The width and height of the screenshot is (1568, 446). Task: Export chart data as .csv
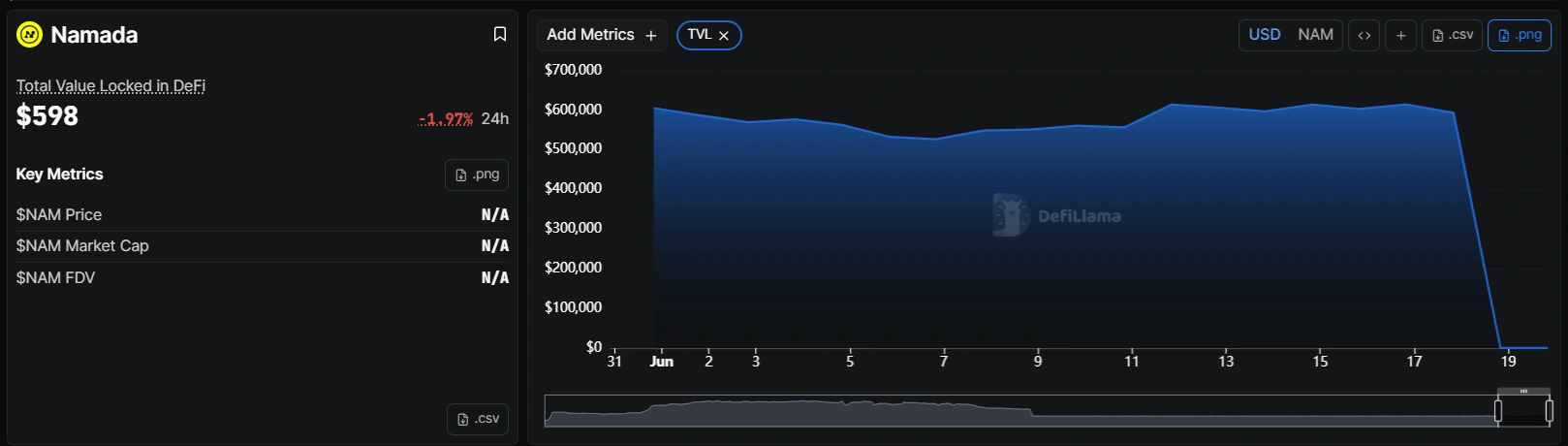(x=1452, y=35)
